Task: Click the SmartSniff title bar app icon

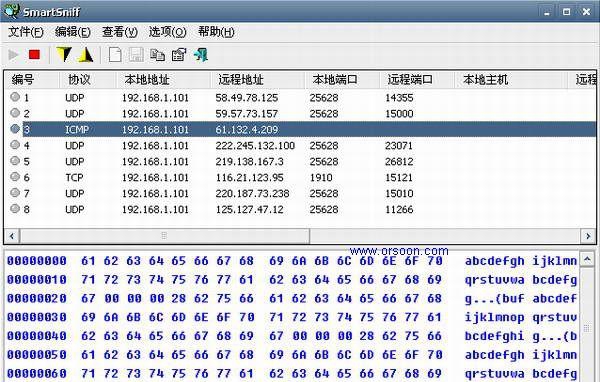Action: tap(11, 11)
